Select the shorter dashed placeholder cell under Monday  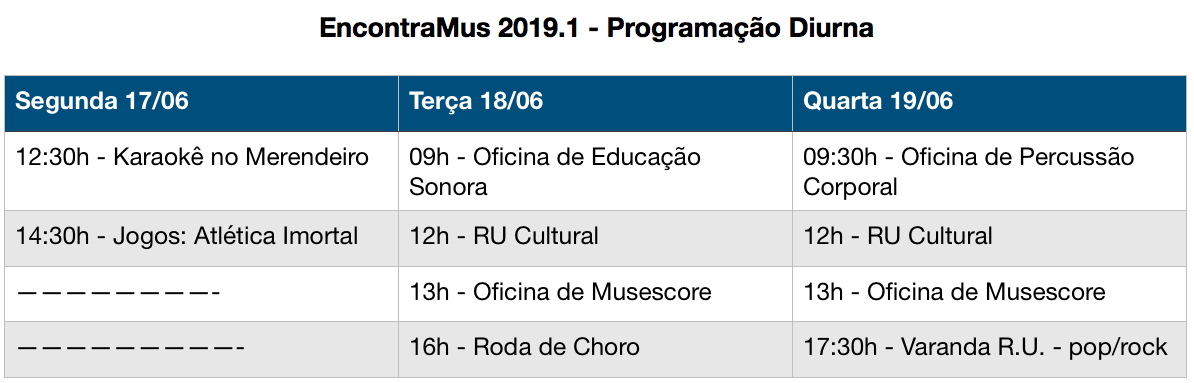(x=202, y=294)
